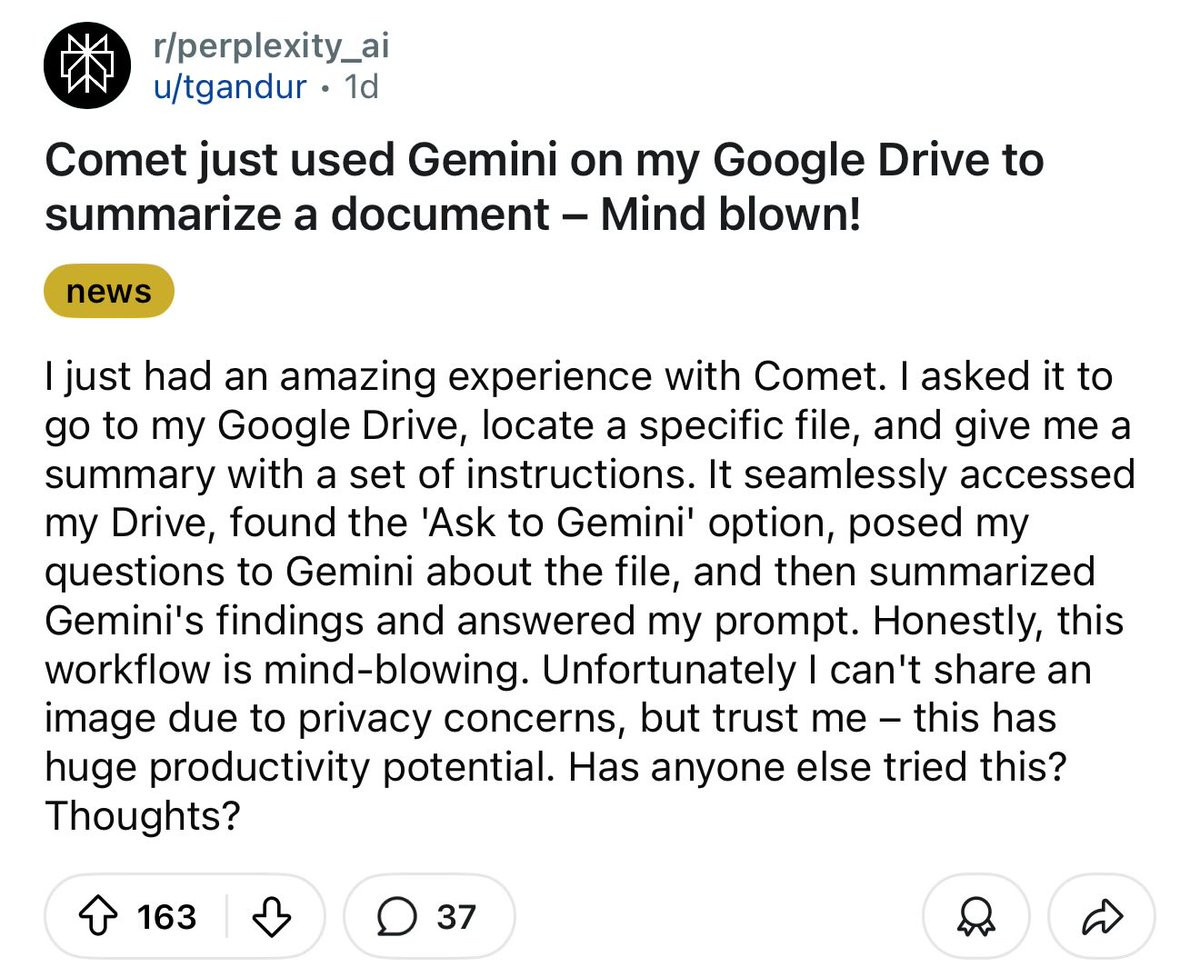Downvote the post with the down arrow
Image resolution: width=1200 pixels, height=967 pixels.
tap(272, 915)
